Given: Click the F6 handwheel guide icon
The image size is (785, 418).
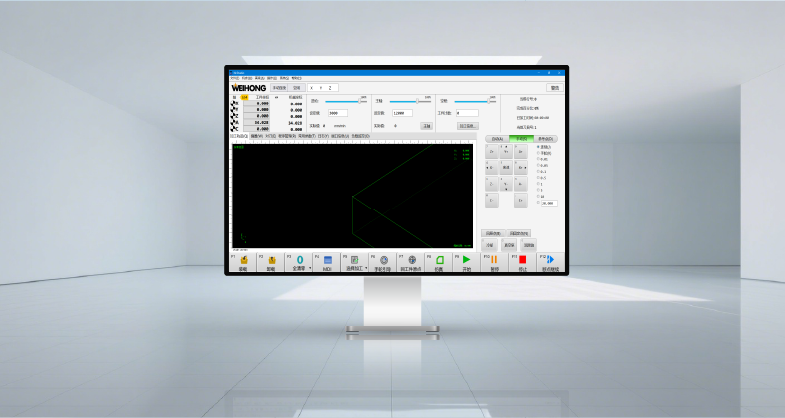Looking at the screenshot, I should click(383, 260).
